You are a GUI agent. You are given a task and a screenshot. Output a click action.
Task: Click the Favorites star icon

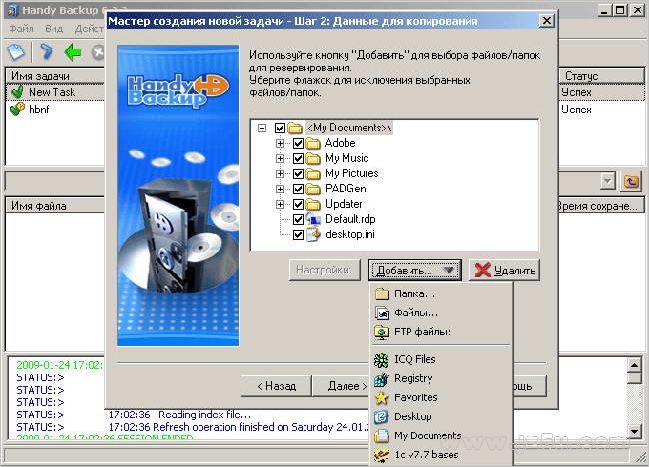[381, 398]
